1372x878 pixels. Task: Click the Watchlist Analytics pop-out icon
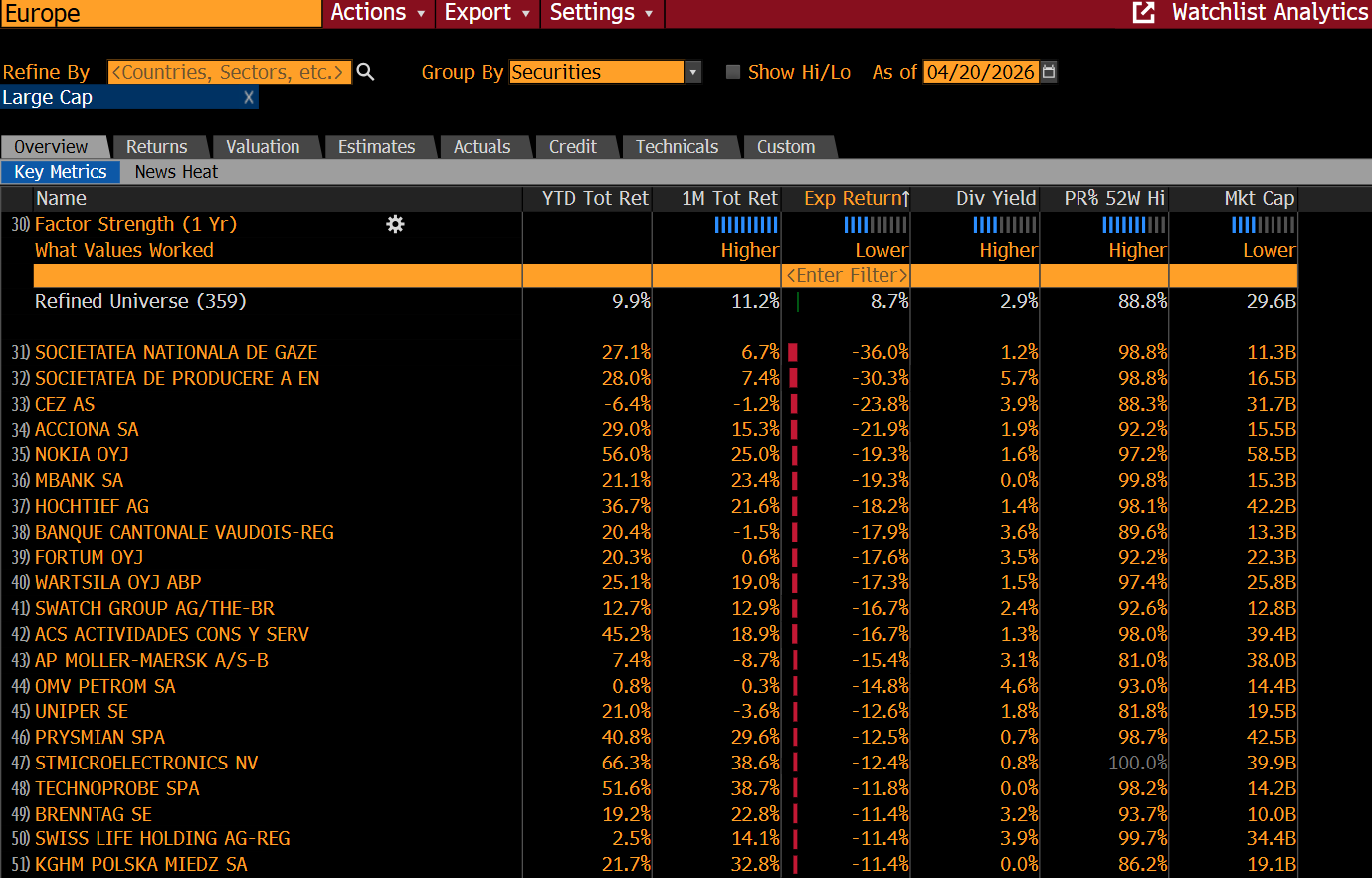1144,13
